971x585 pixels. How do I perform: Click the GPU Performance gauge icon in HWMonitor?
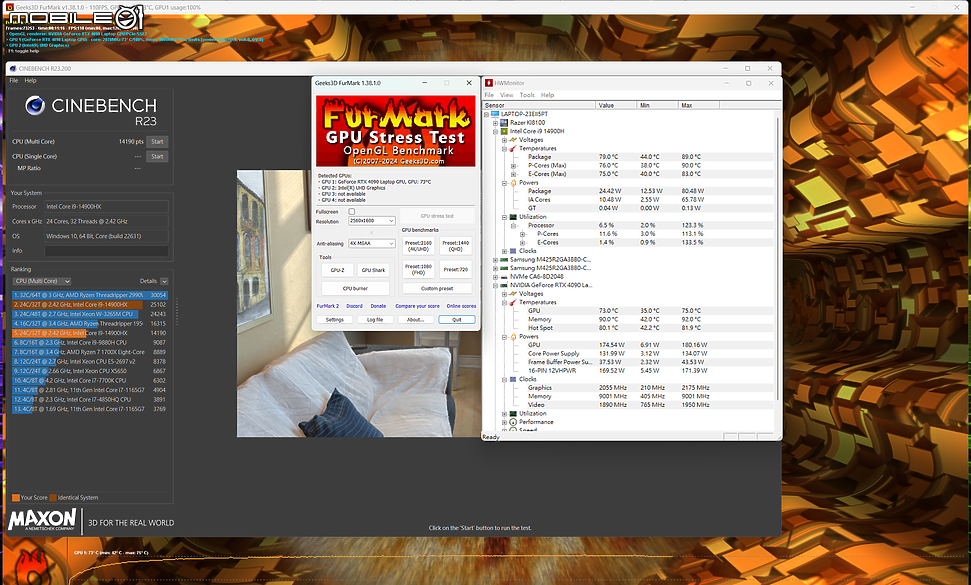coord(513,422)
